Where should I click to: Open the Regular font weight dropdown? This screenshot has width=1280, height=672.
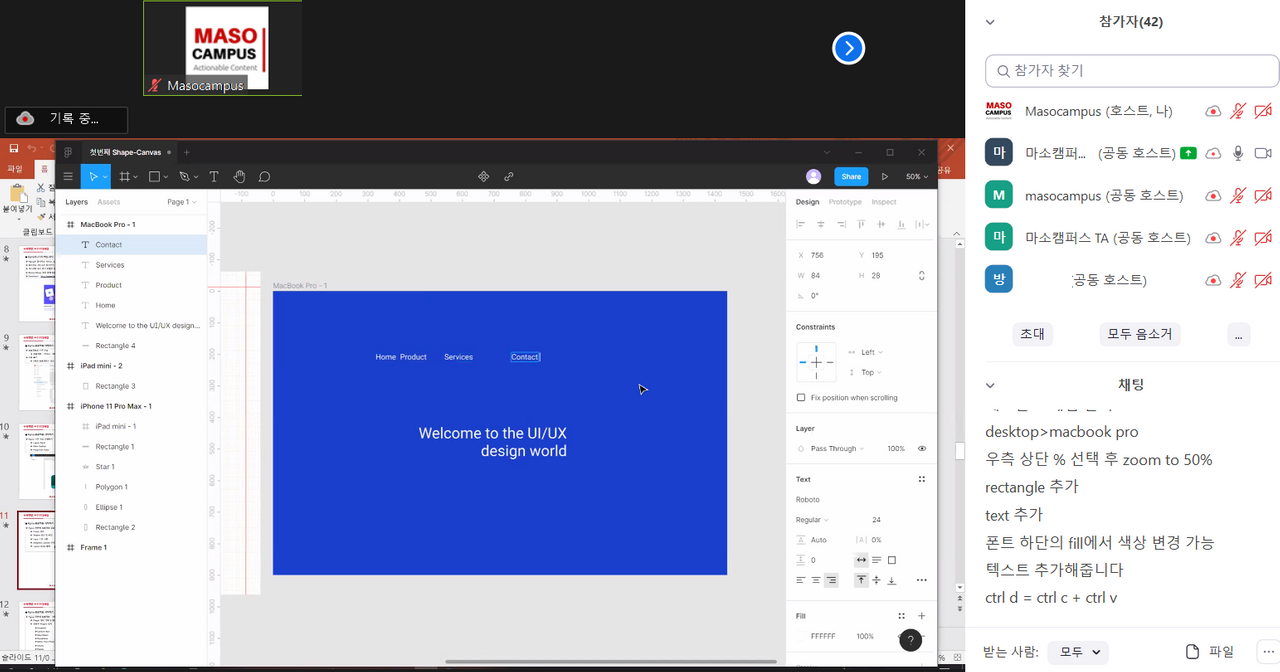point(812,520)
